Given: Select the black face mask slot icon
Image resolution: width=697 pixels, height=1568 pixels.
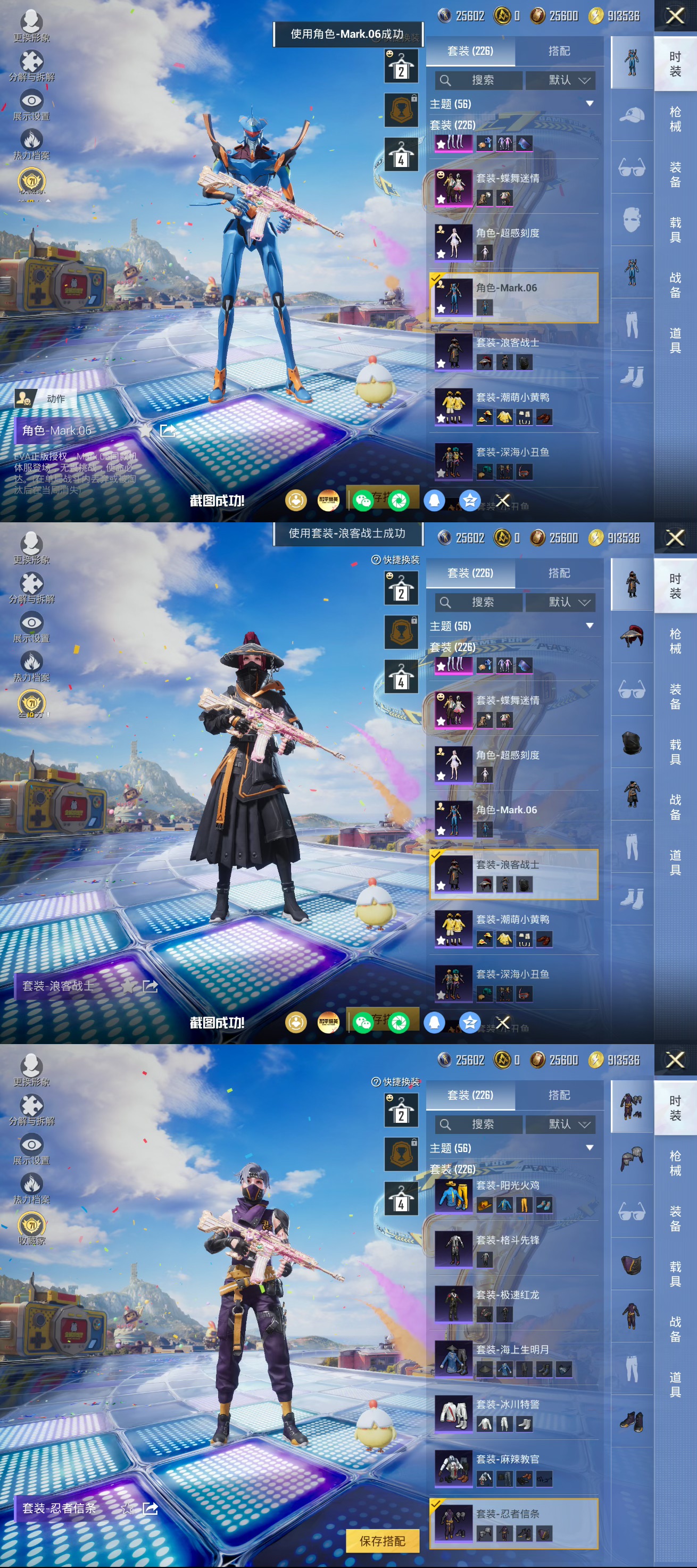Looking at the screenshot, I should point(631,742).
